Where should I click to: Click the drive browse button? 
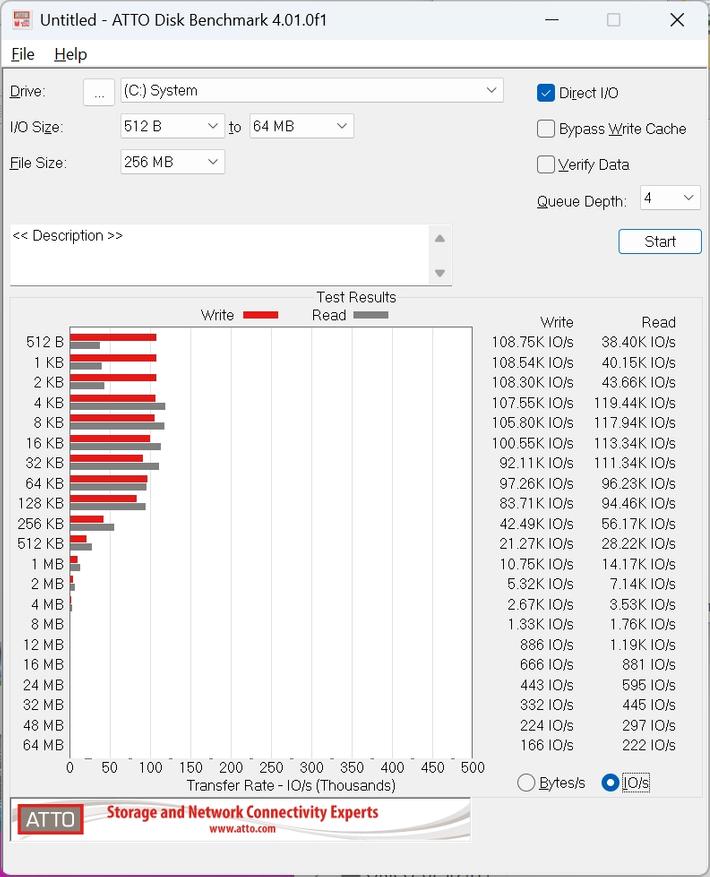(x=99, y=92)
